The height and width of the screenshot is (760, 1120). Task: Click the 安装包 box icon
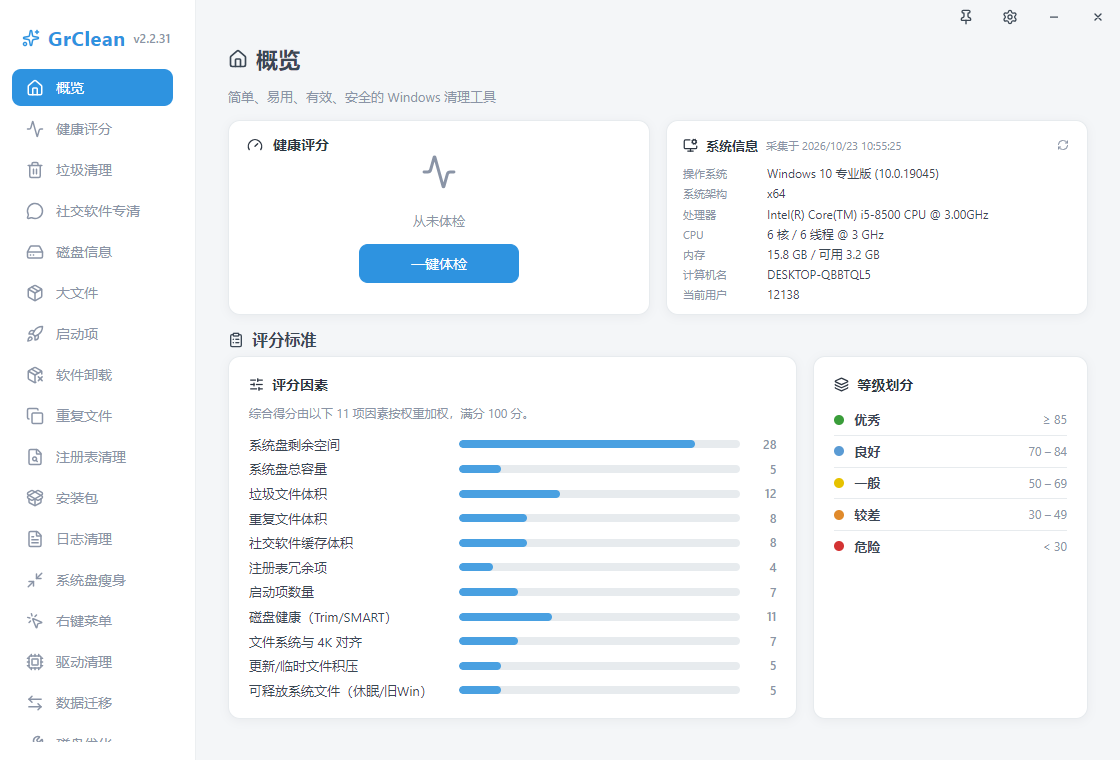pos(35,498)
